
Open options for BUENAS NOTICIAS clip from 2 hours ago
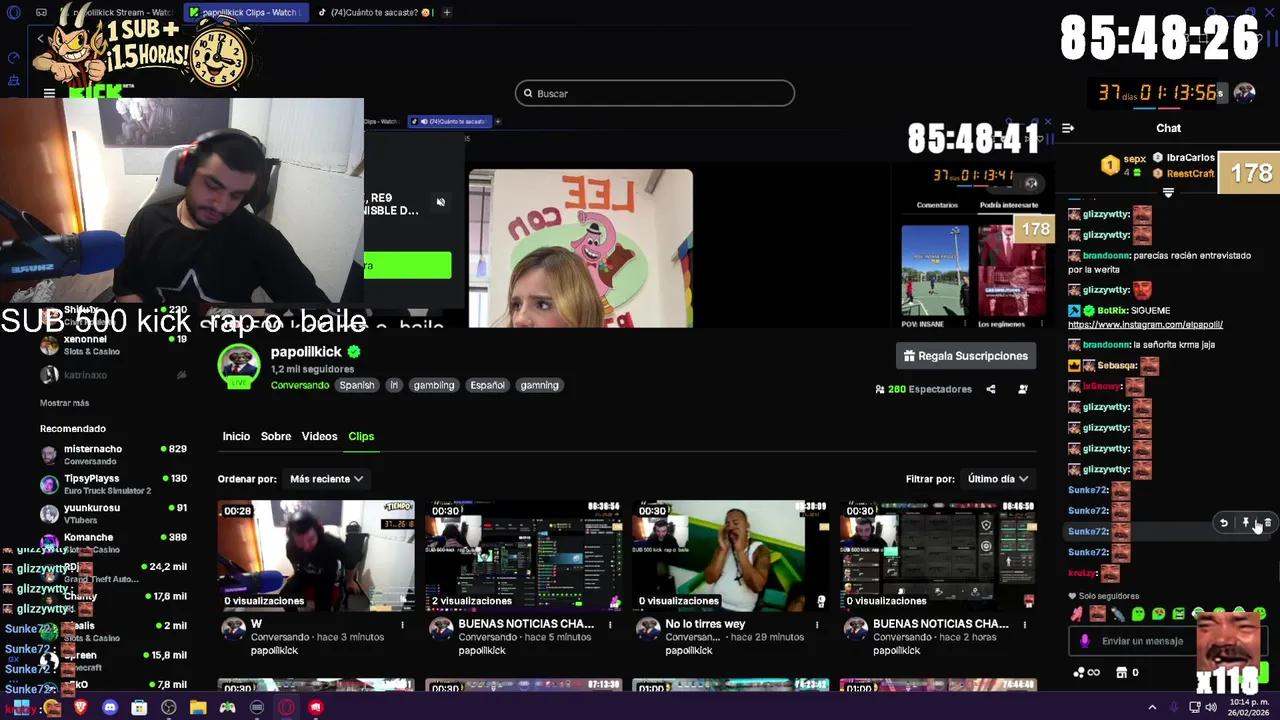(x=1025, y=625)
